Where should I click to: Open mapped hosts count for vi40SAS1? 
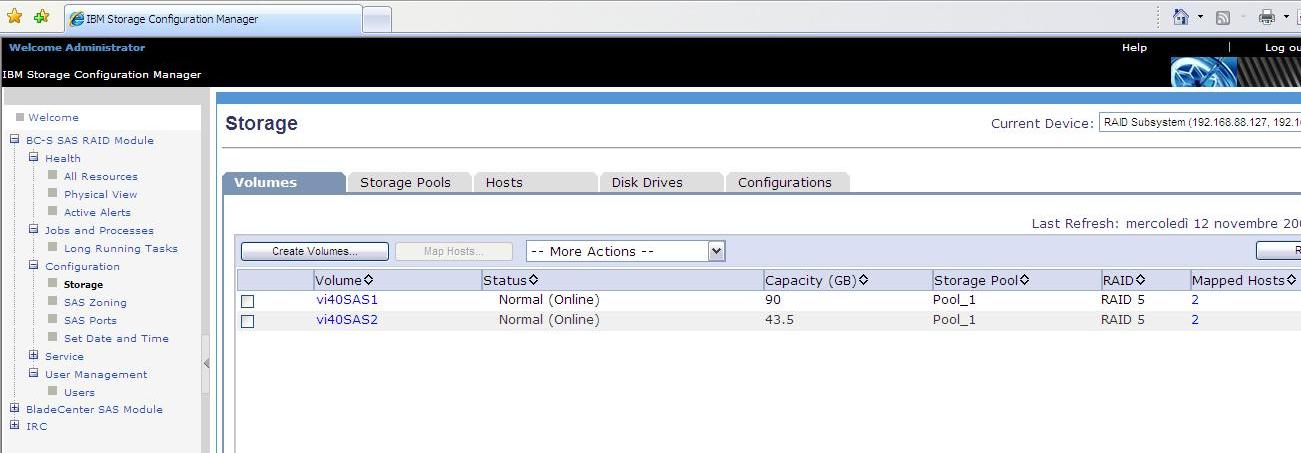pyautogui.click(x=1195, y=299)
